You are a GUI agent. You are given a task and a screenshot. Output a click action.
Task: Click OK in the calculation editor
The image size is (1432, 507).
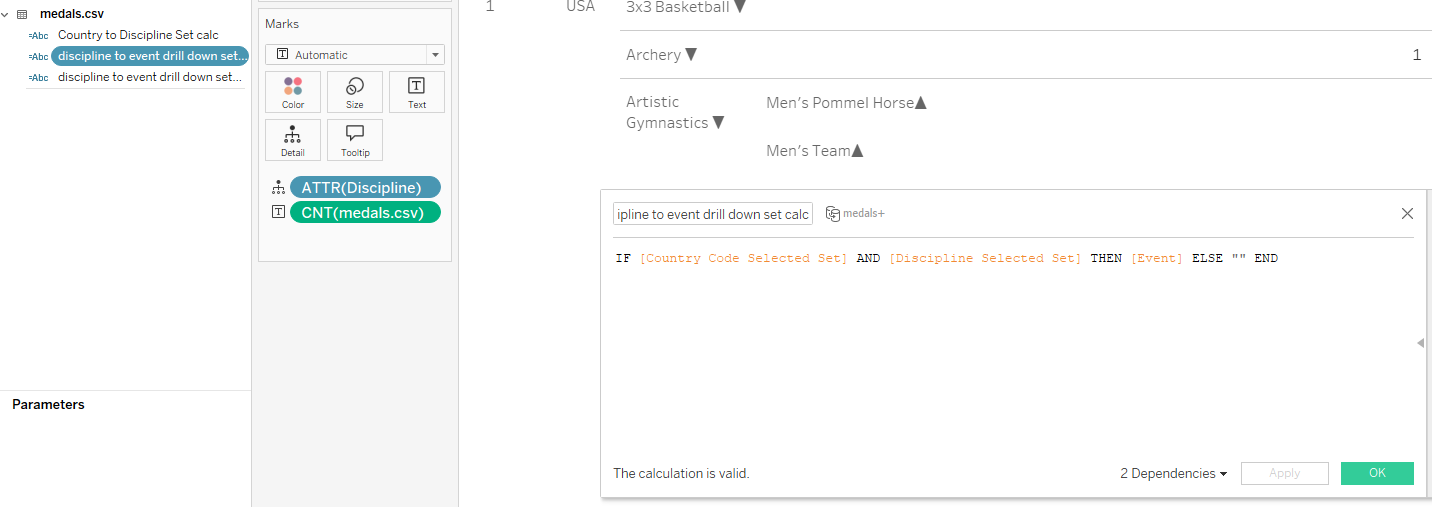[x=1377, y=473]
